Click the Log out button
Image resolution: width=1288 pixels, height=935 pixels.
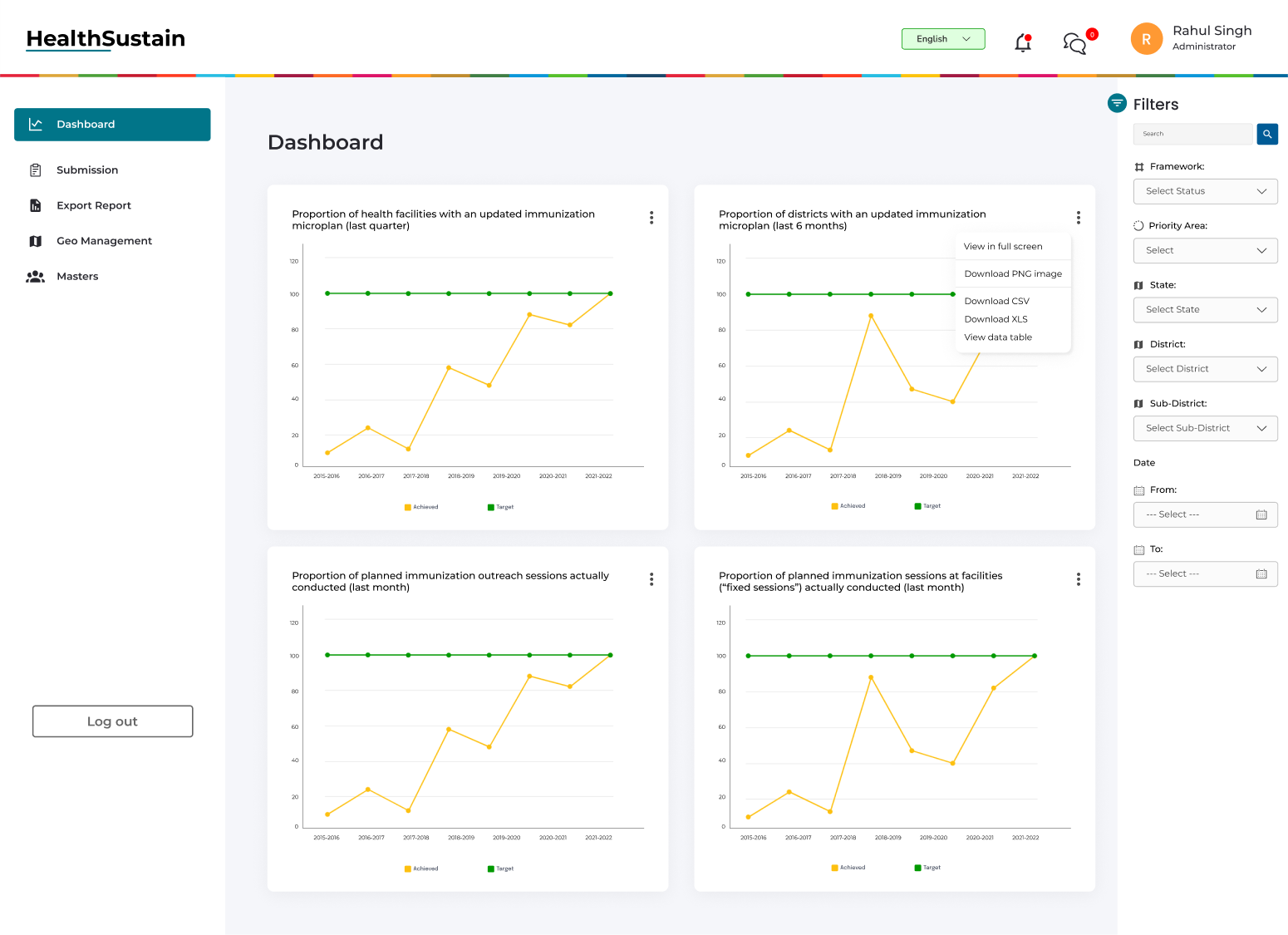pyautogui.click(x=113, y=721)
